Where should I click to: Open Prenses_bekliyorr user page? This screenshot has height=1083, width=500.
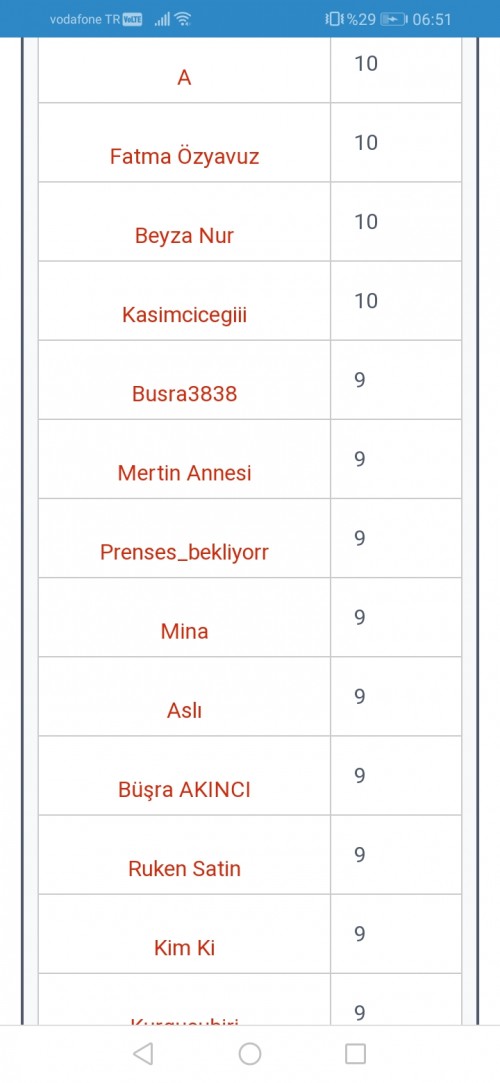point(184,553)
